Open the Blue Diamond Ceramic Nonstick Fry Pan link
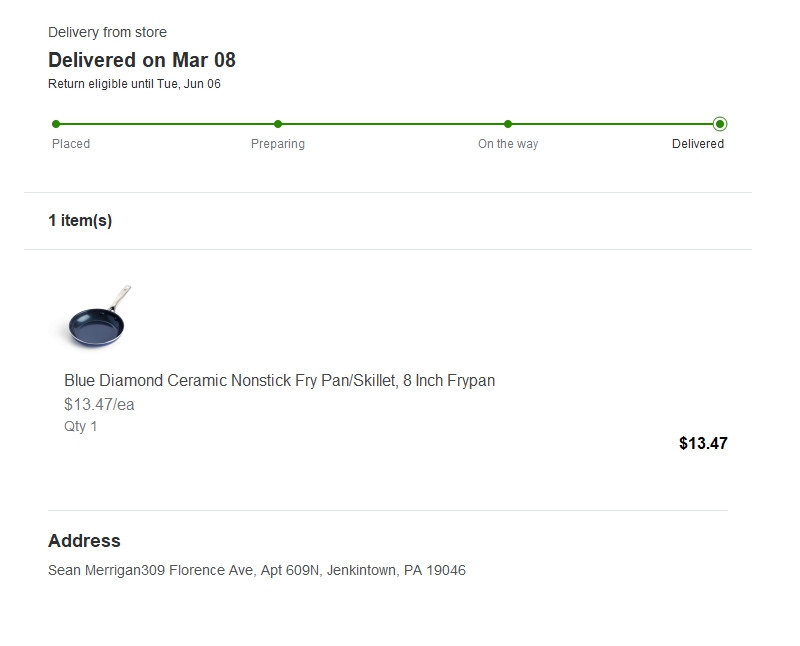Viewport: 800px width, 646px height. [x=279, y=381]
